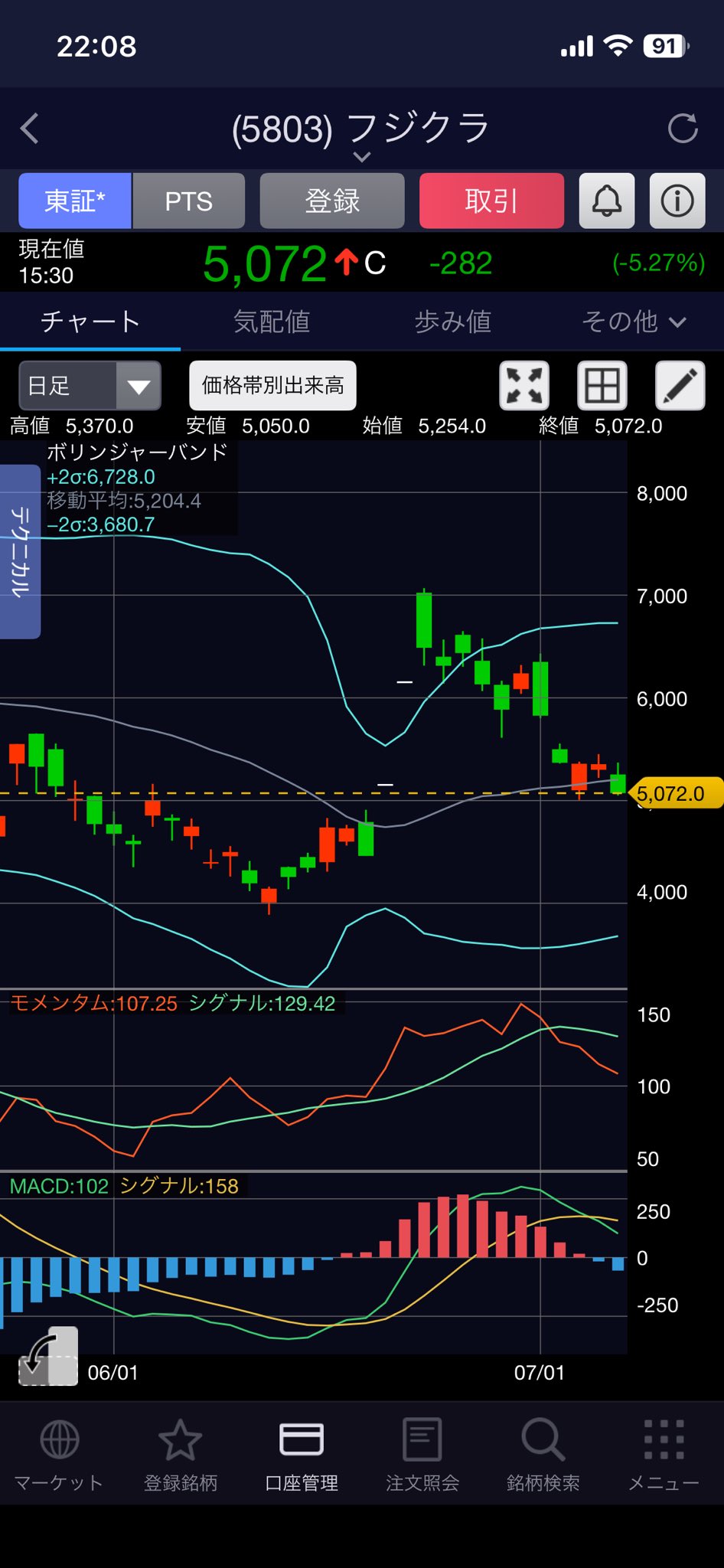Open 銘柄検索 stock search
Image resolution: width=724 pixels, height=1568 pixels.
coord(543,1455)
